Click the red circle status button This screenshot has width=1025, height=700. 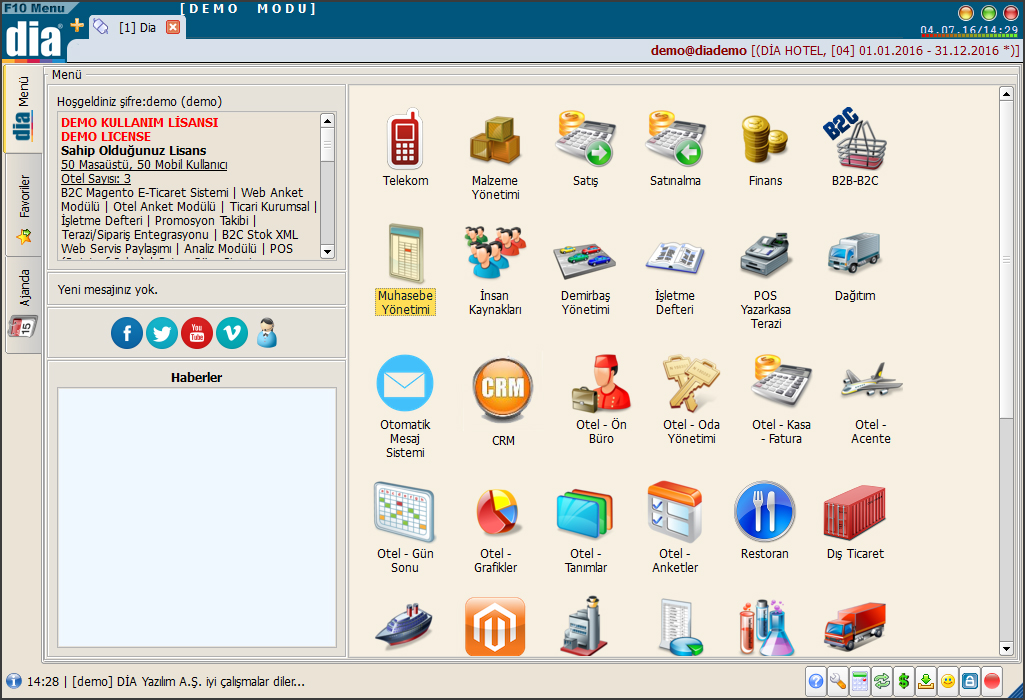coord(992,682)
